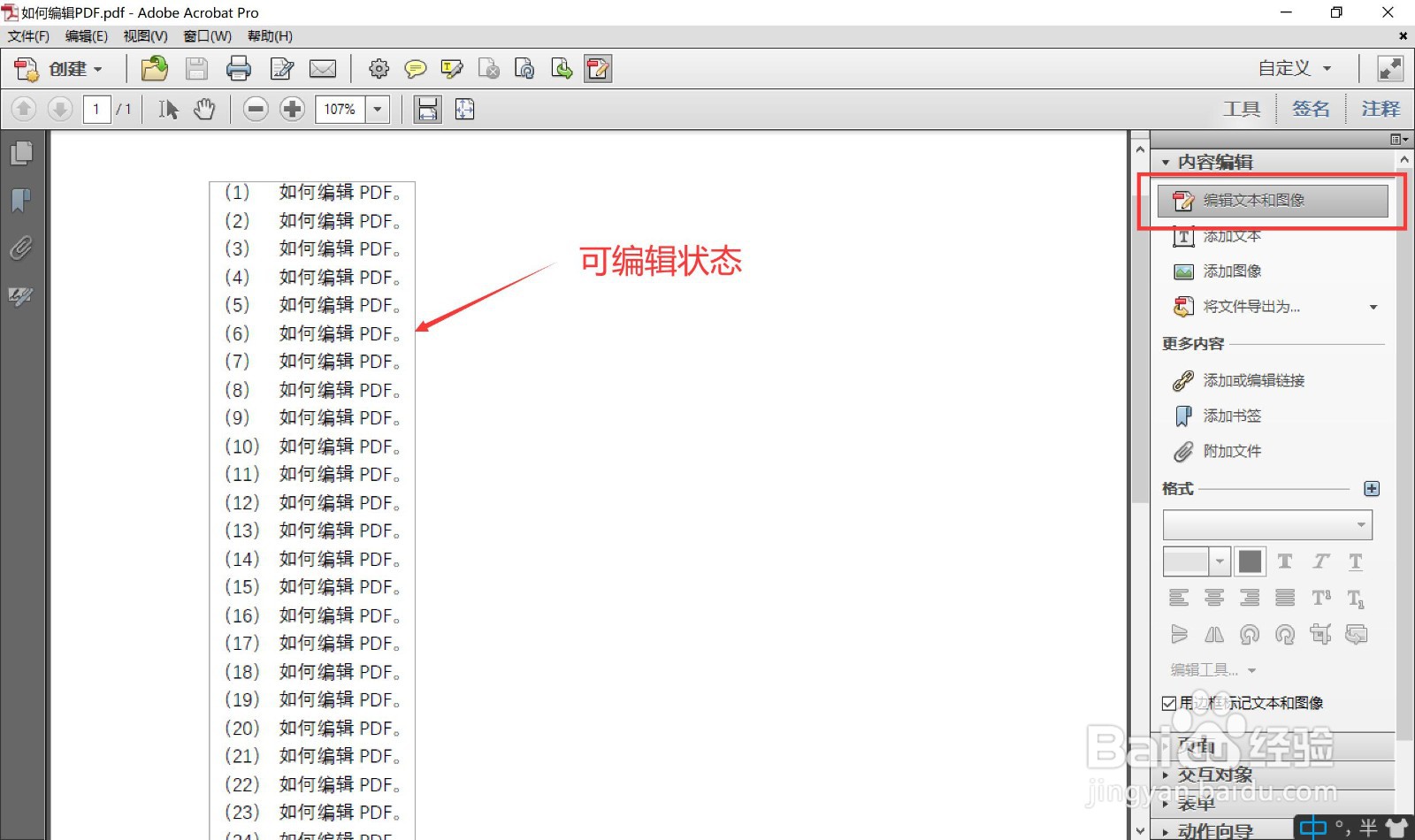The width and height of the screenshot is (1415, 840).
Task: Select the sticky note comment icon
Action: tap(415, 68)
